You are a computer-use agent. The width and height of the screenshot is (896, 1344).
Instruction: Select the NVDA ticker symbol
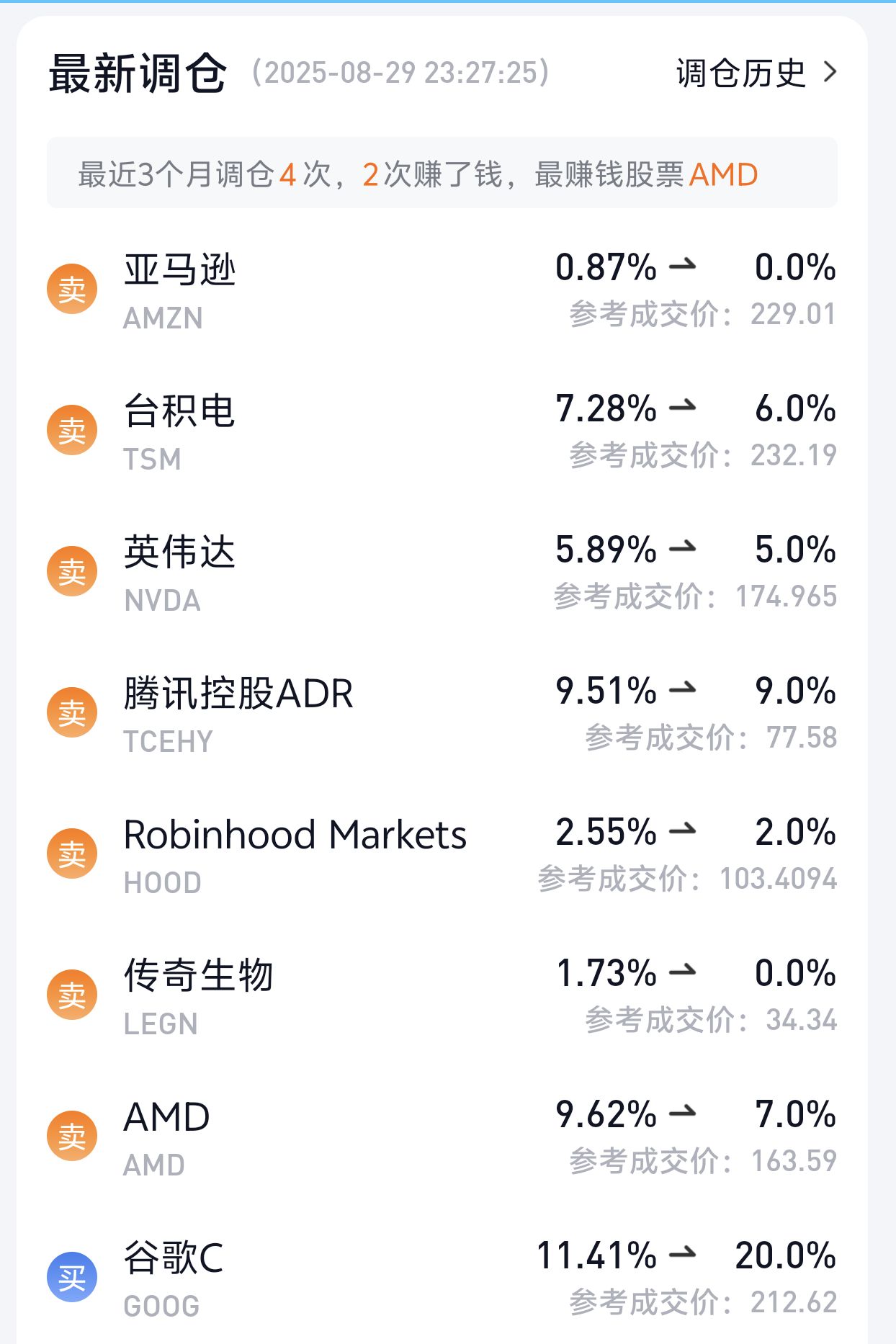(162, 601)
